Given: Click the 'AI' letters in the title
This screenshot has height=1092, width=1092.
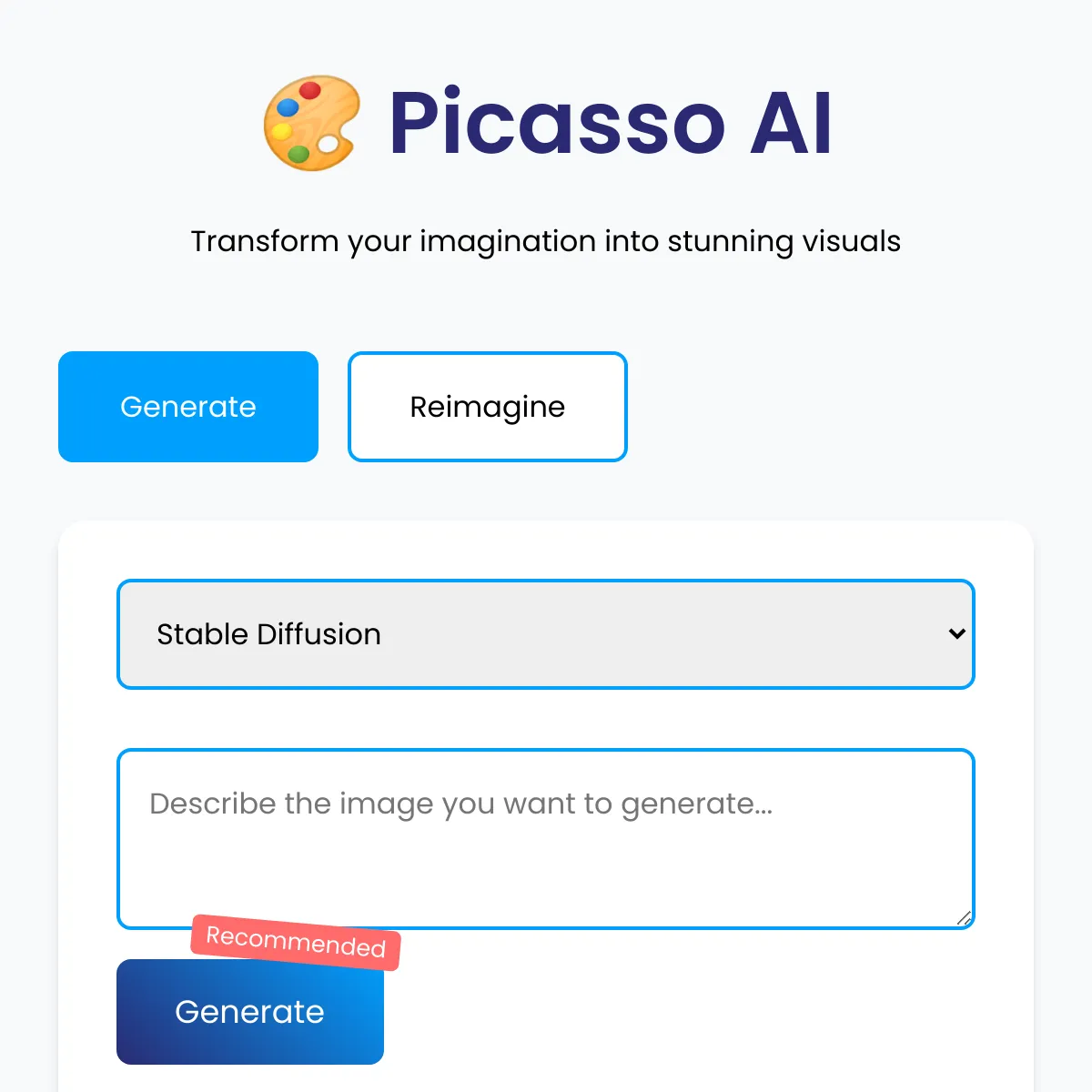Looking at the screenshot, I should pos(791,123).
